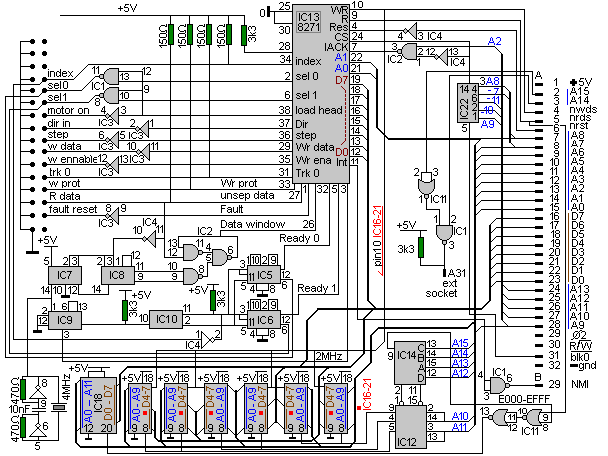The width and height of the screenshot is (608, 456).
Task: Click the IC9 chip block
Action: coord(65,319)
